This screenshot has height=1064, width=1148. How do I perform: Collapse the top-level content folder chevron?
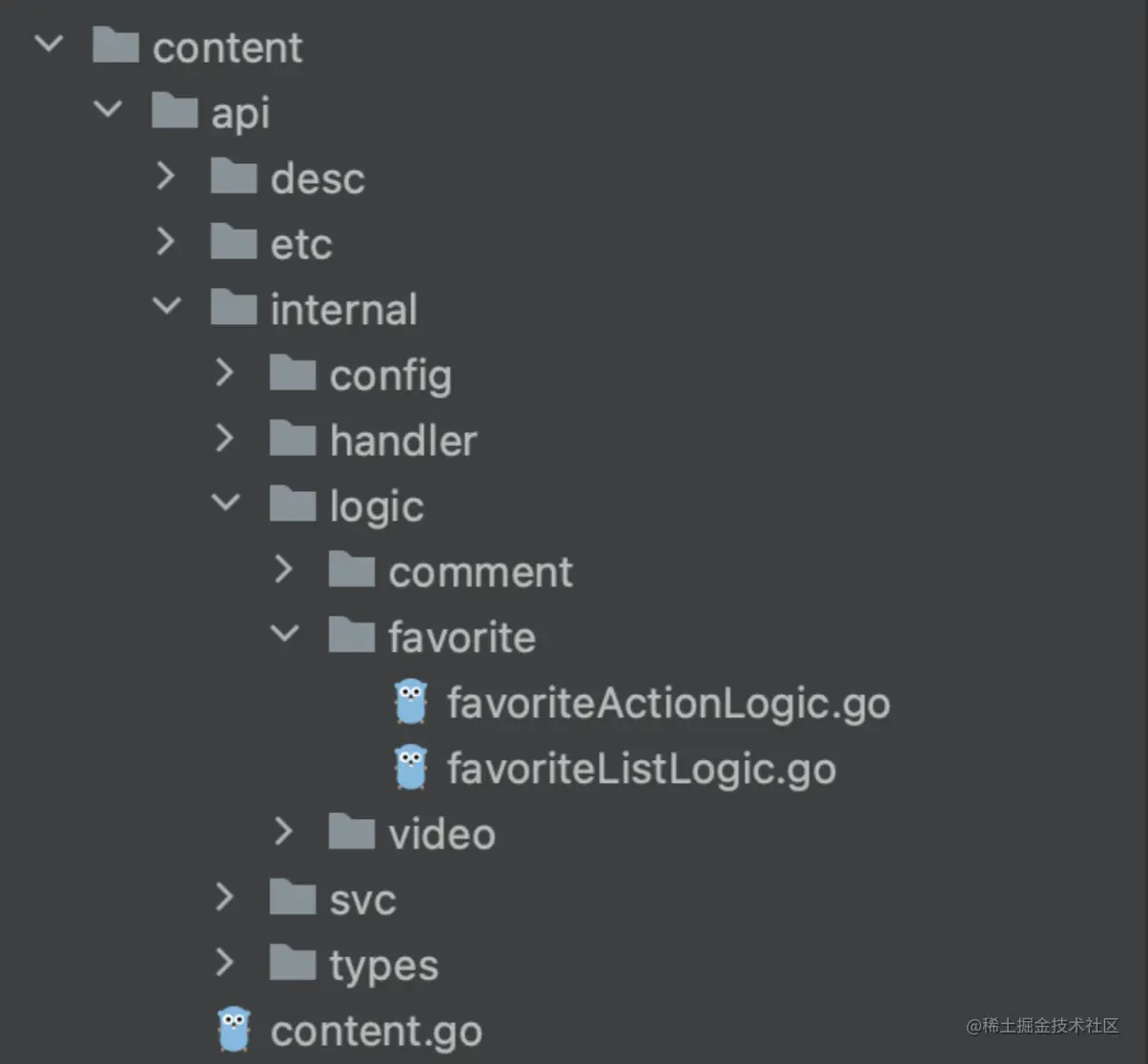pos(49,45)
